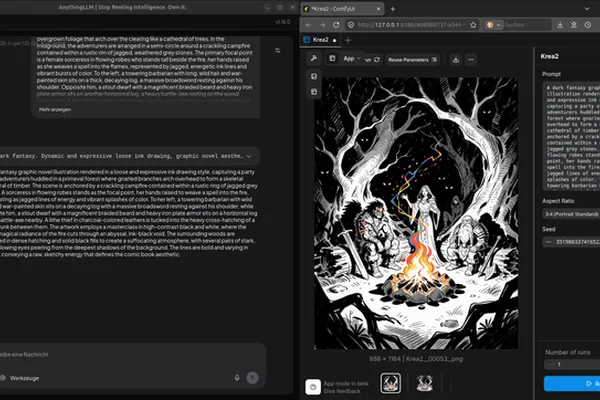Viewport: 600px width, 400px height.
Task: Click Mehr anzeigen in AnythingLLM
Action: tap(55, 109)
